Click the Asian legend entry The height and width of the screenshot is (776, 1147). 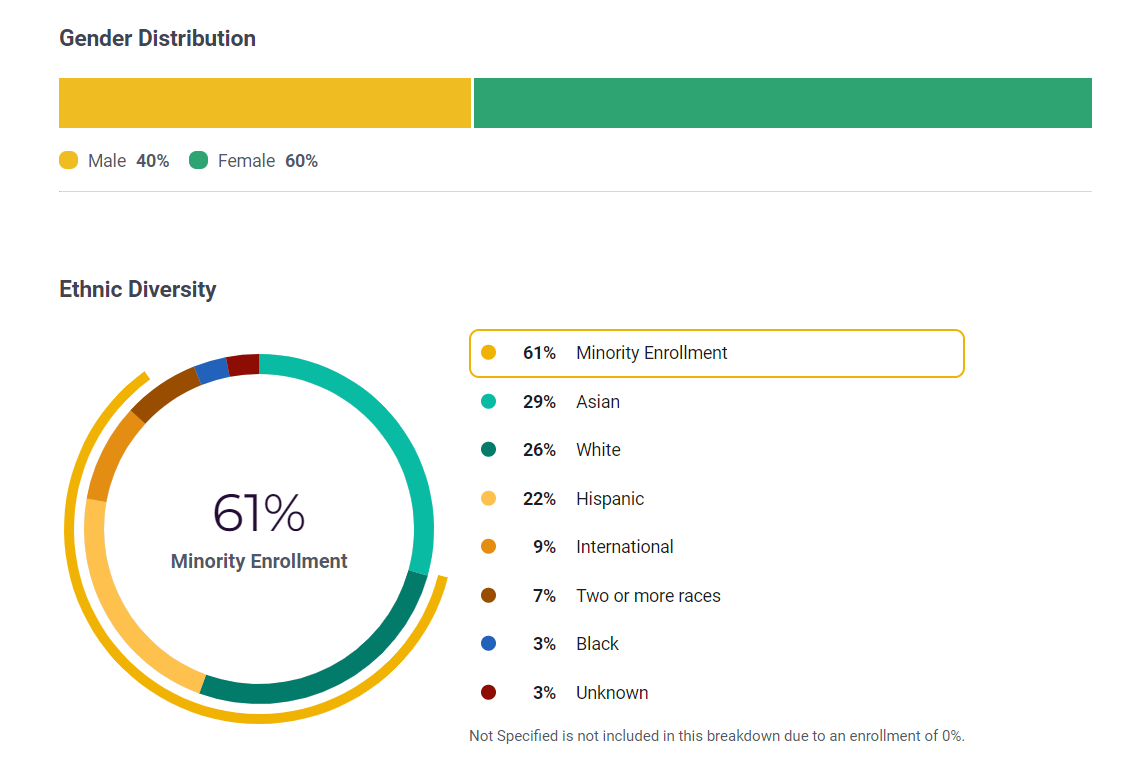(x=597, y=402)
